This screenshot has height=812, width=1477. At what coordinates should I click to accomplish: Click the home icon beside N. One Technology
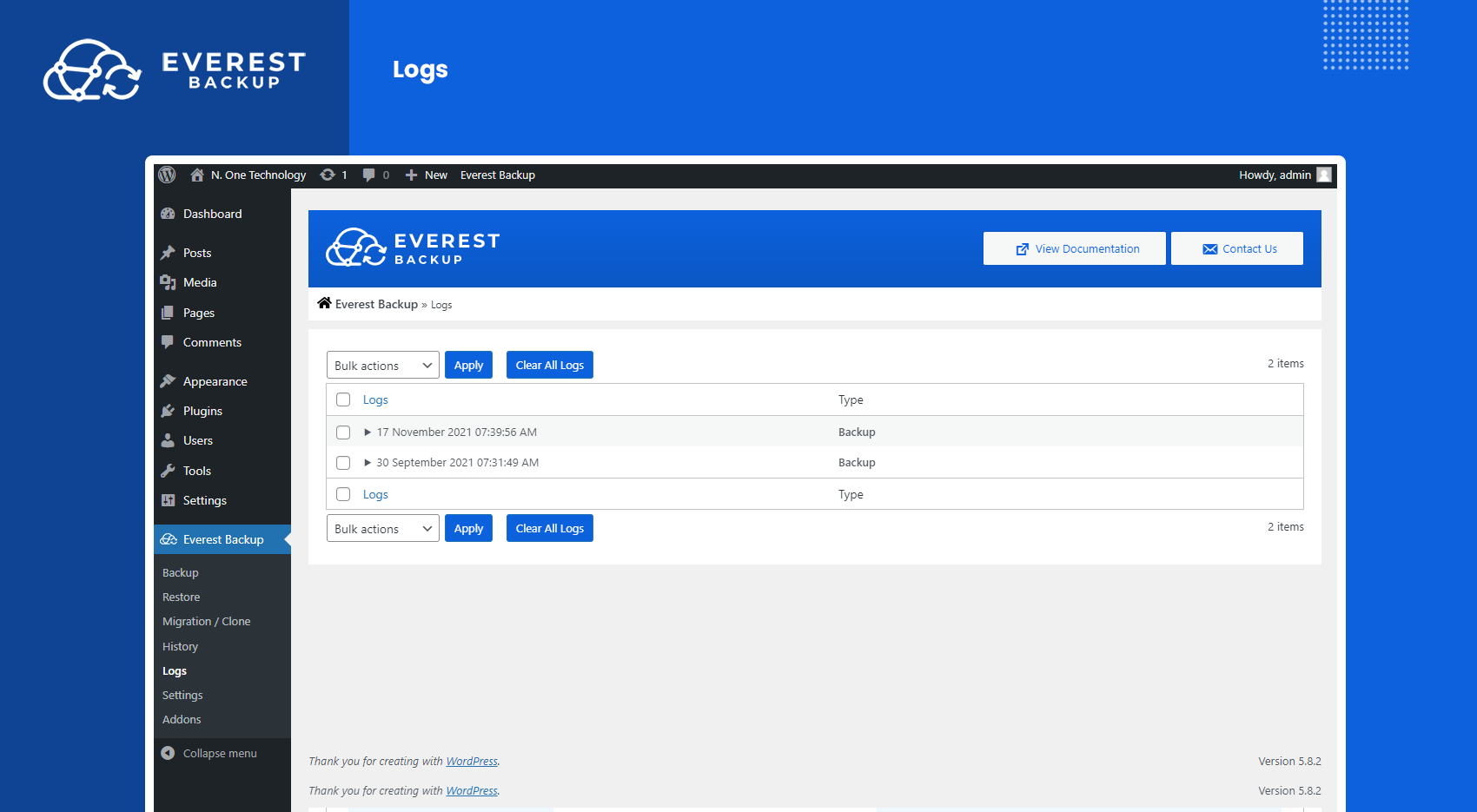click(x=197, y=175)
